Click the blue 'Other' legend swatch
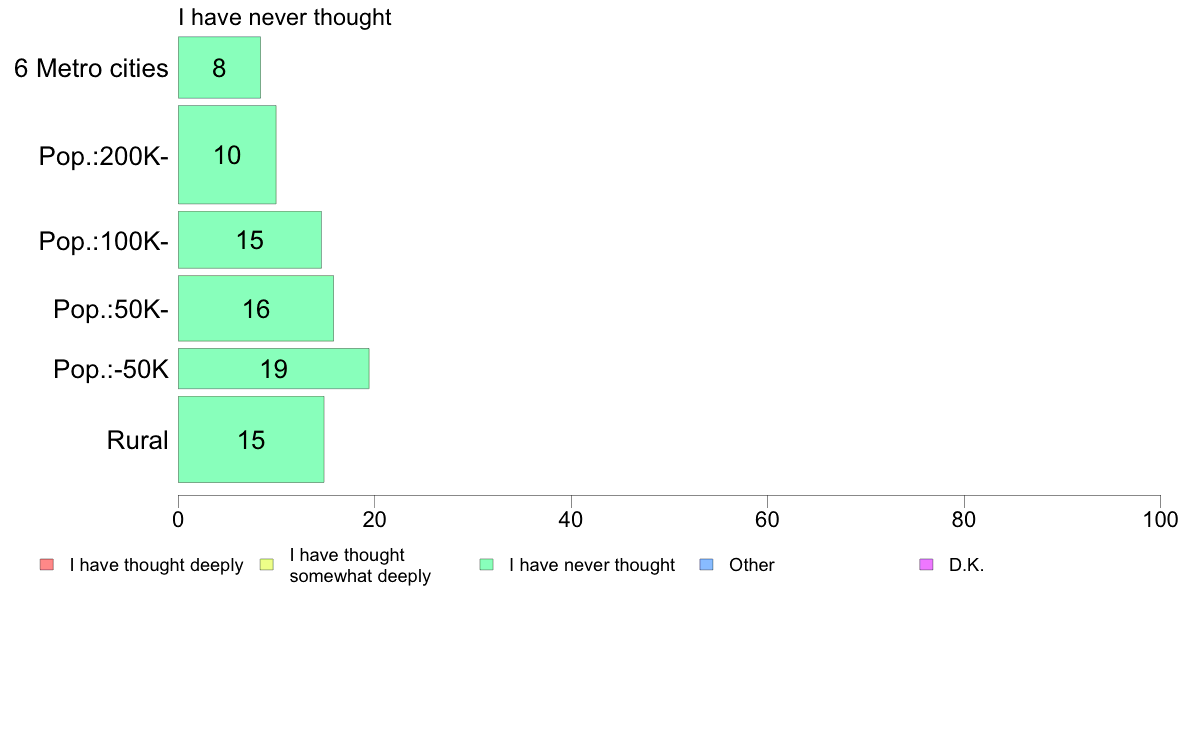 click(706, 565)
